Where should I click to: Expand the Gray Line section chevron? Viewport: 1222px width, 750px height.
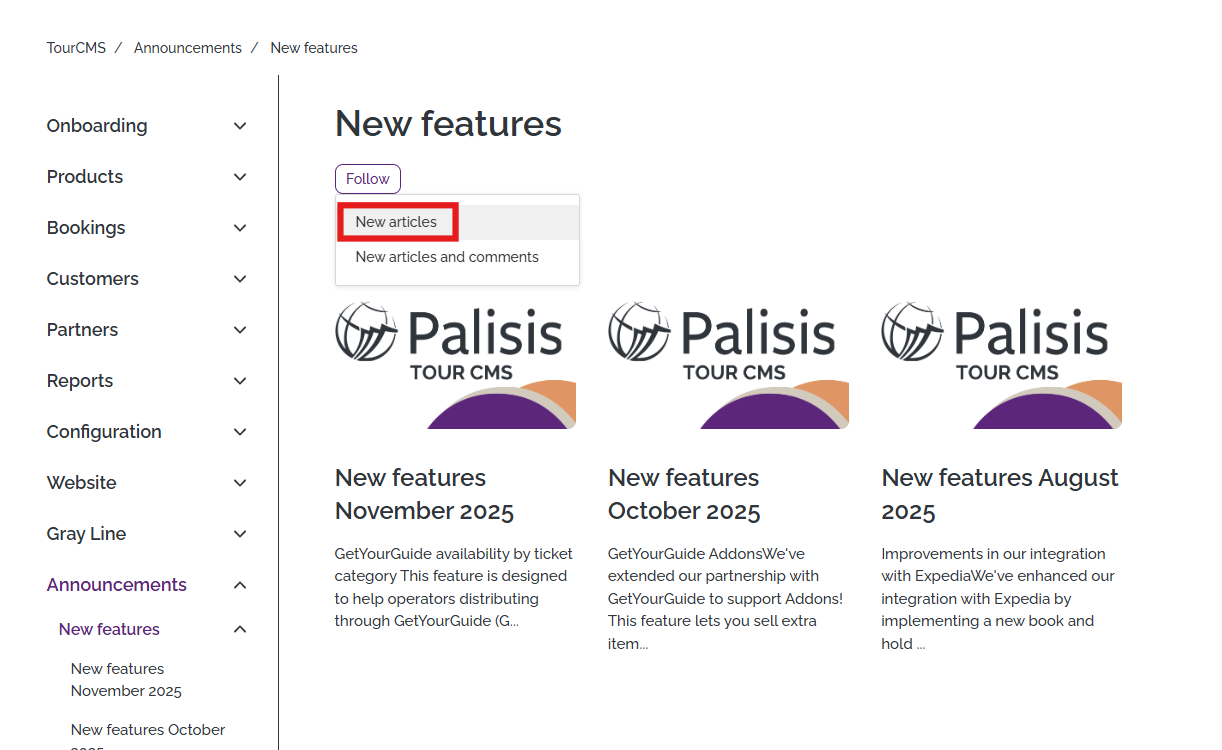point(240,534)
